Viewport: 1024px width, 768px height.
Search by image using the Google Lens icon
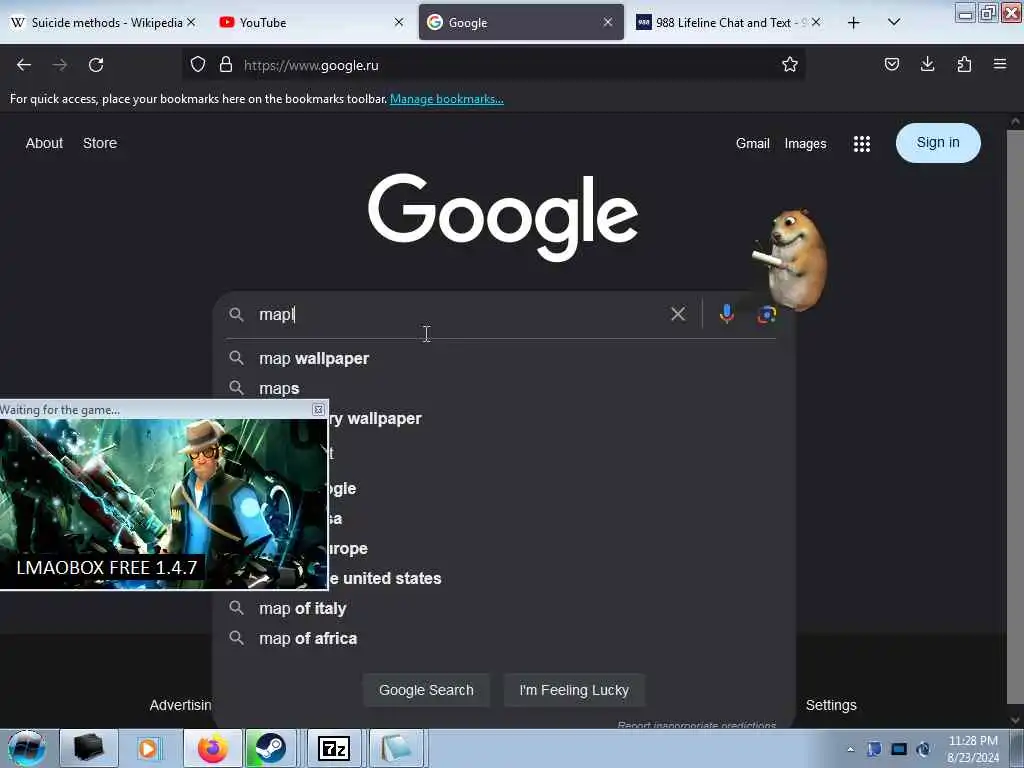pyautogui.click(x=767, y=315)
